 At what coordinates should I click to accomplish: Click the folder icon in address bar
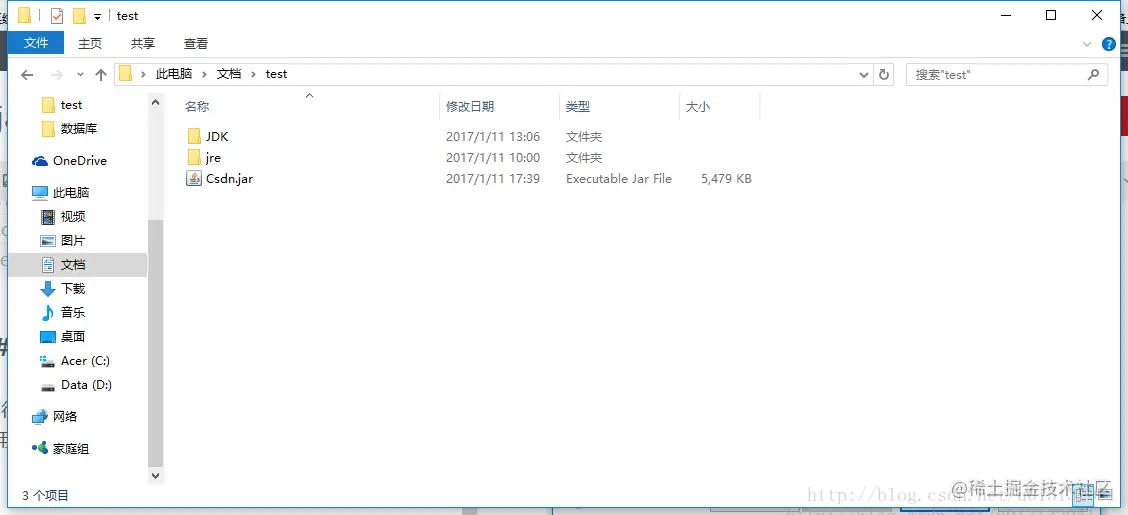click(x=126, y=73)
